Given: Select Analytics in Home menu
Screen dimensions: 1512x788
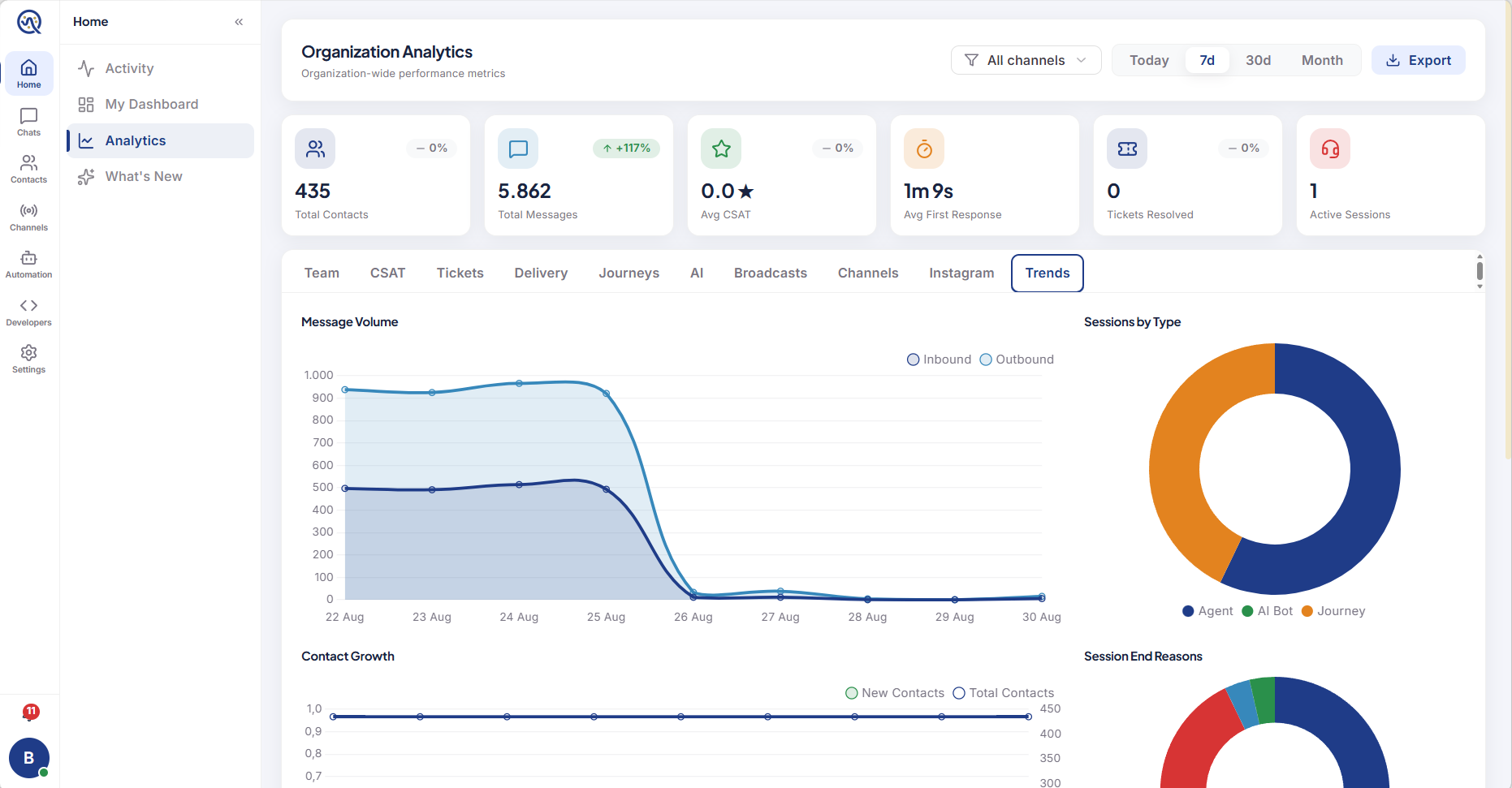Looking at the screenshot, I should pos(161,140).
